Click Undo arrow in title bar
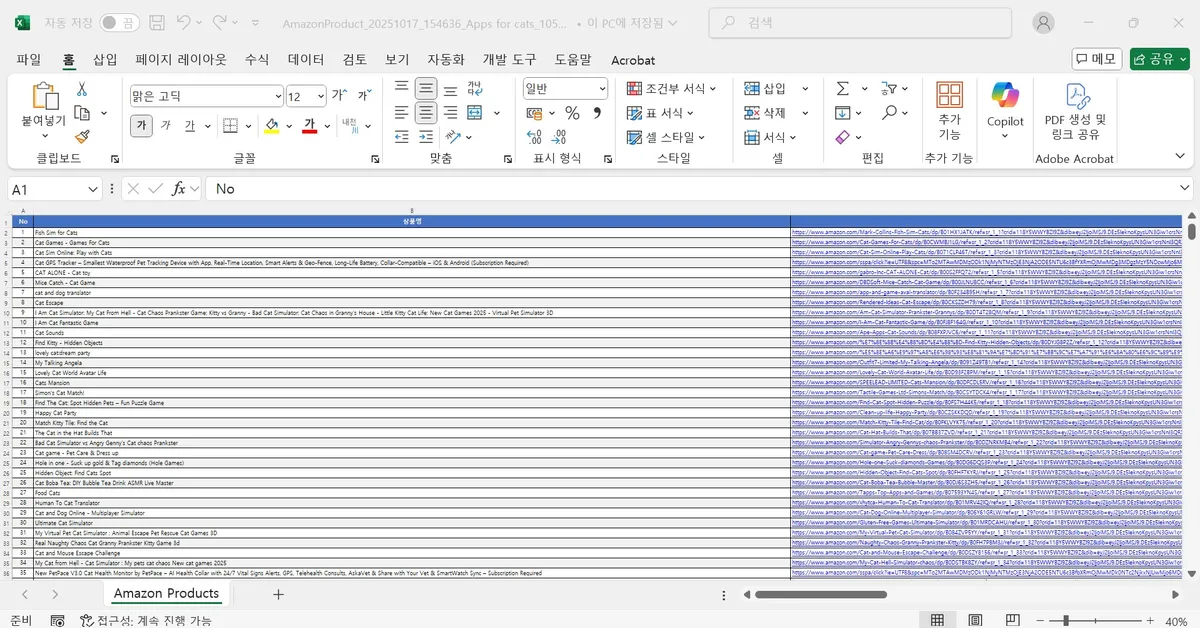The image size is (1200, 628). point(184,22)
